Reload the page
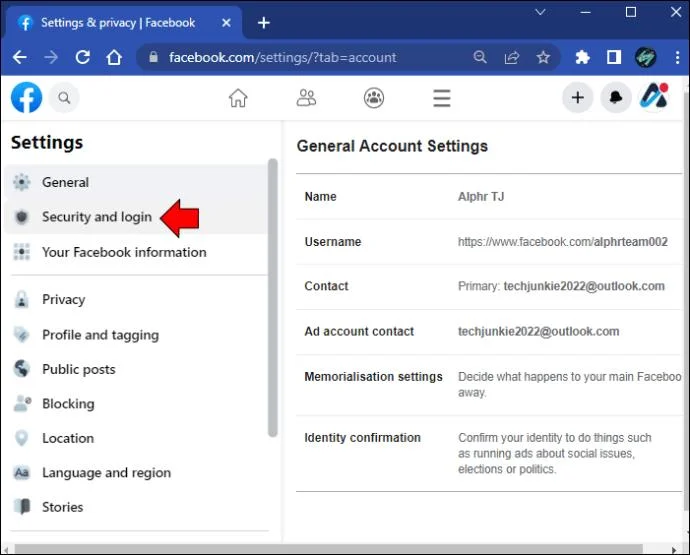The image size is (690, 555). 83,57
